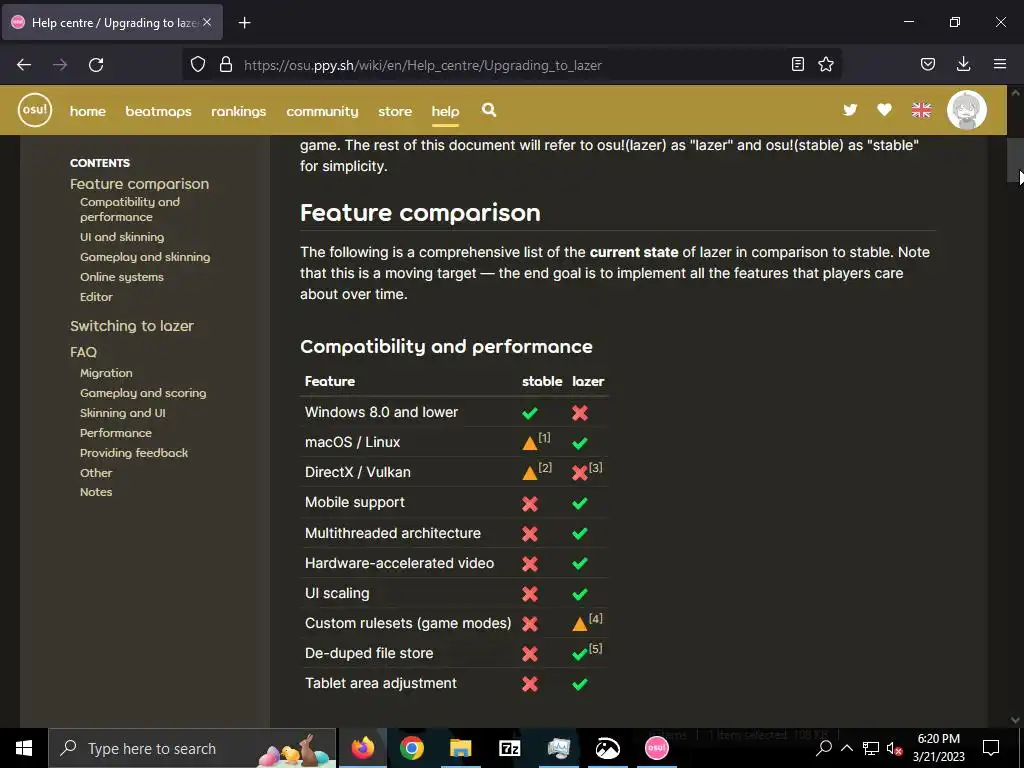Jump to Gameplay and skinning in contents
1024x768 pixels.
(x=145, y=257)
